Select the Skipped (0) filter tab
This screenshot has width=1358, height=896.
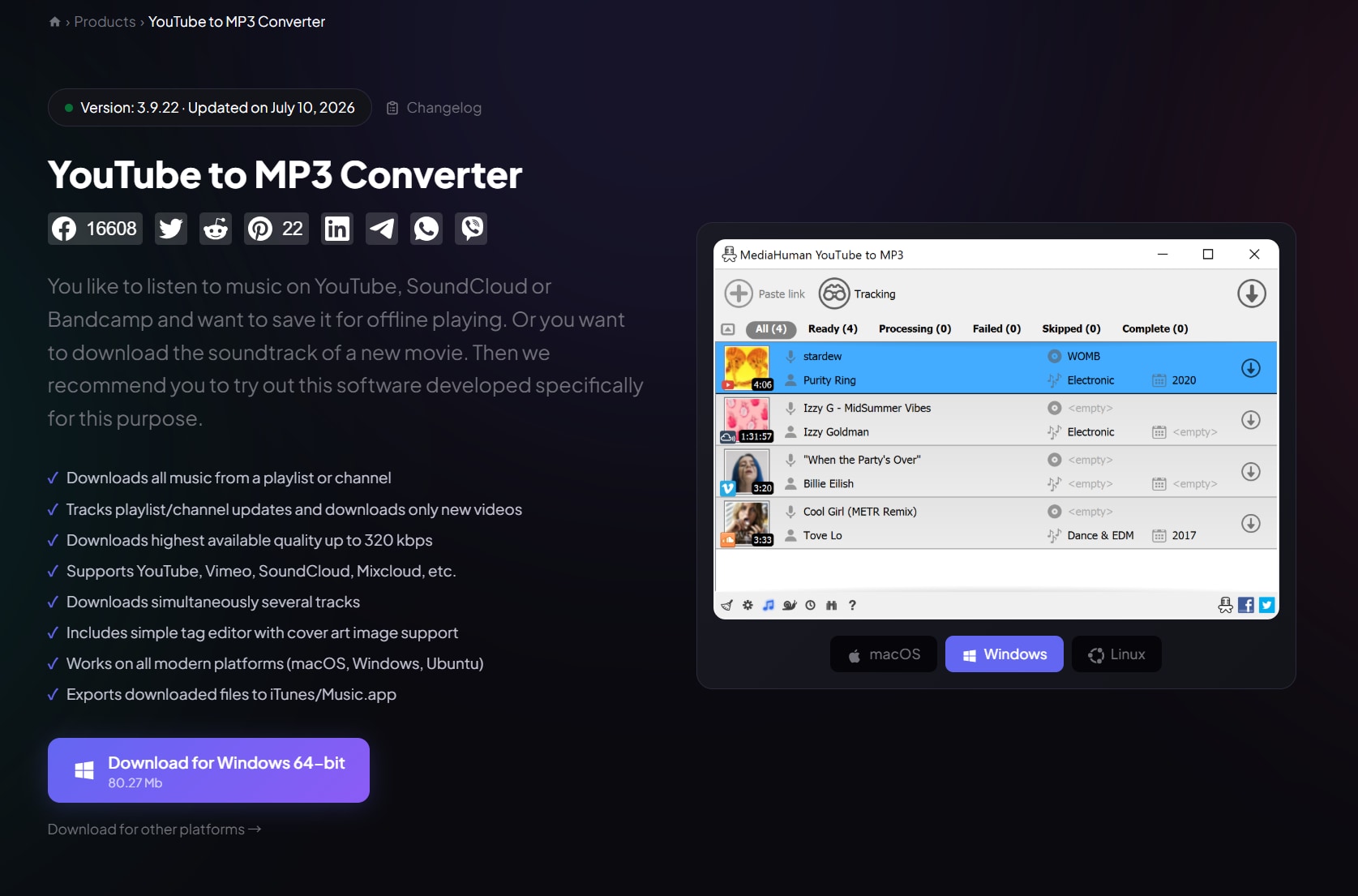coord(1071,329)
